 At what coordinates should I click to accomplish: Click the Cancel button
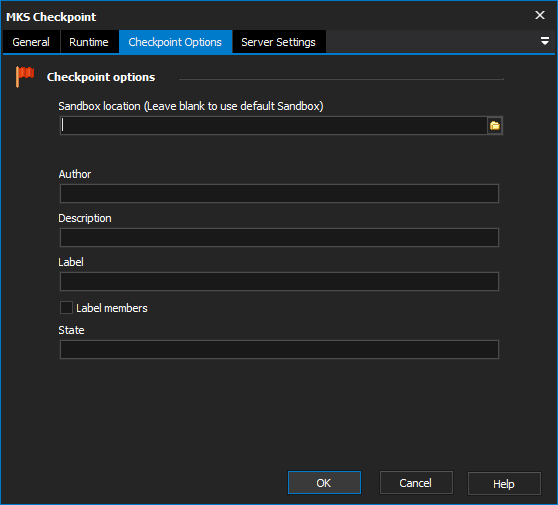(x=416, y=483)
